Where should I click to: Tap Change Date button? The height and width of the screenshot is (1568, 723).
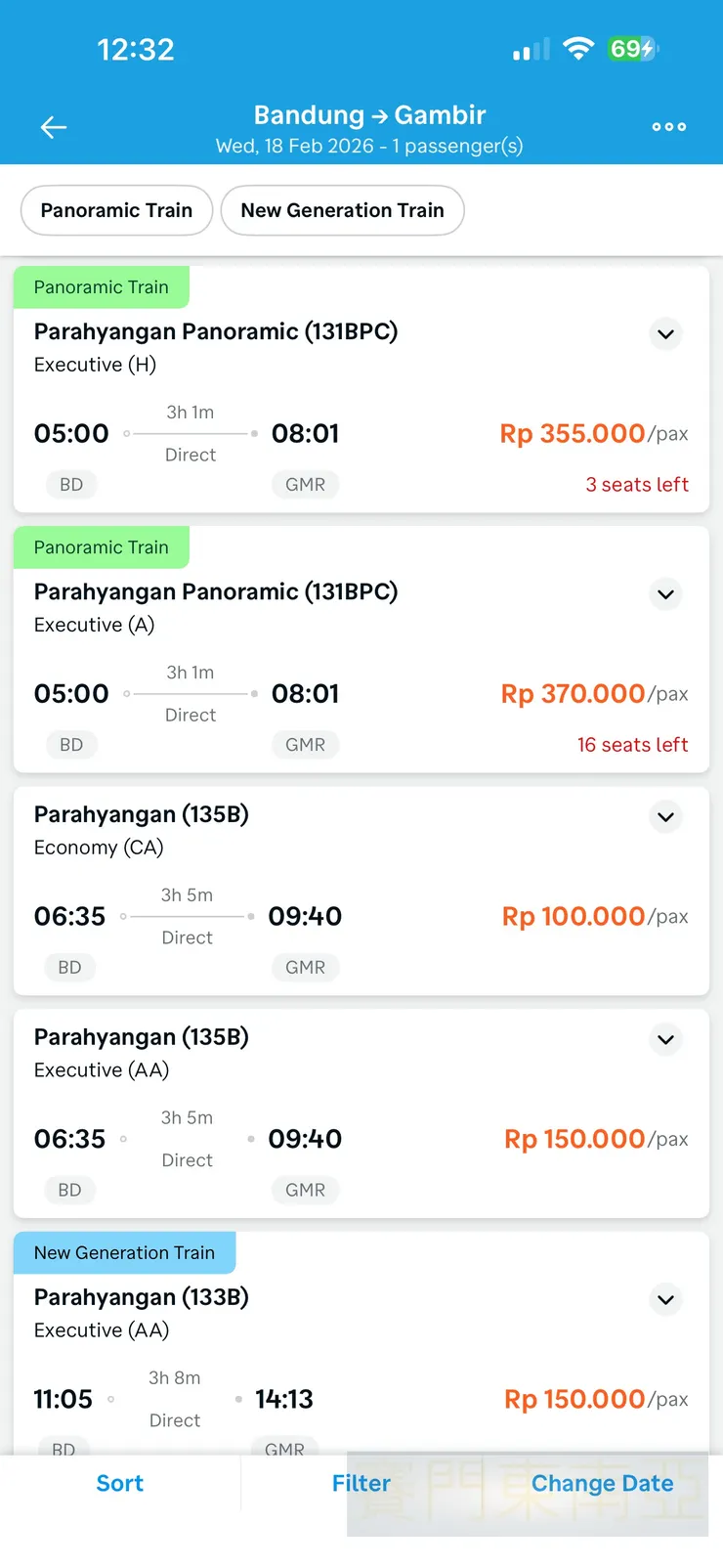602,1484
